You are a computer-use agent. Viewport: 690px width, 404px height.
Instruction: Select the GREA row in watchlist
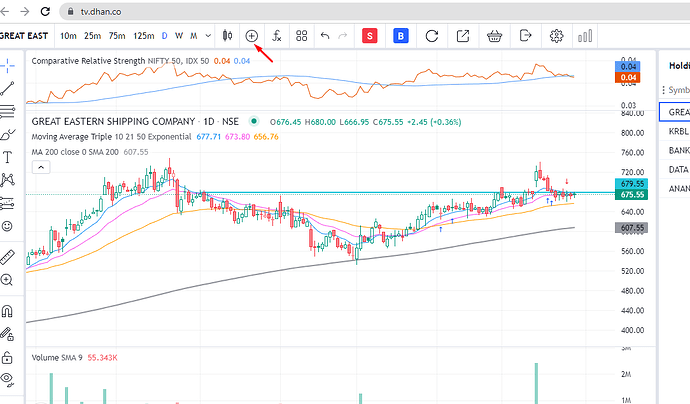point(675,112)
